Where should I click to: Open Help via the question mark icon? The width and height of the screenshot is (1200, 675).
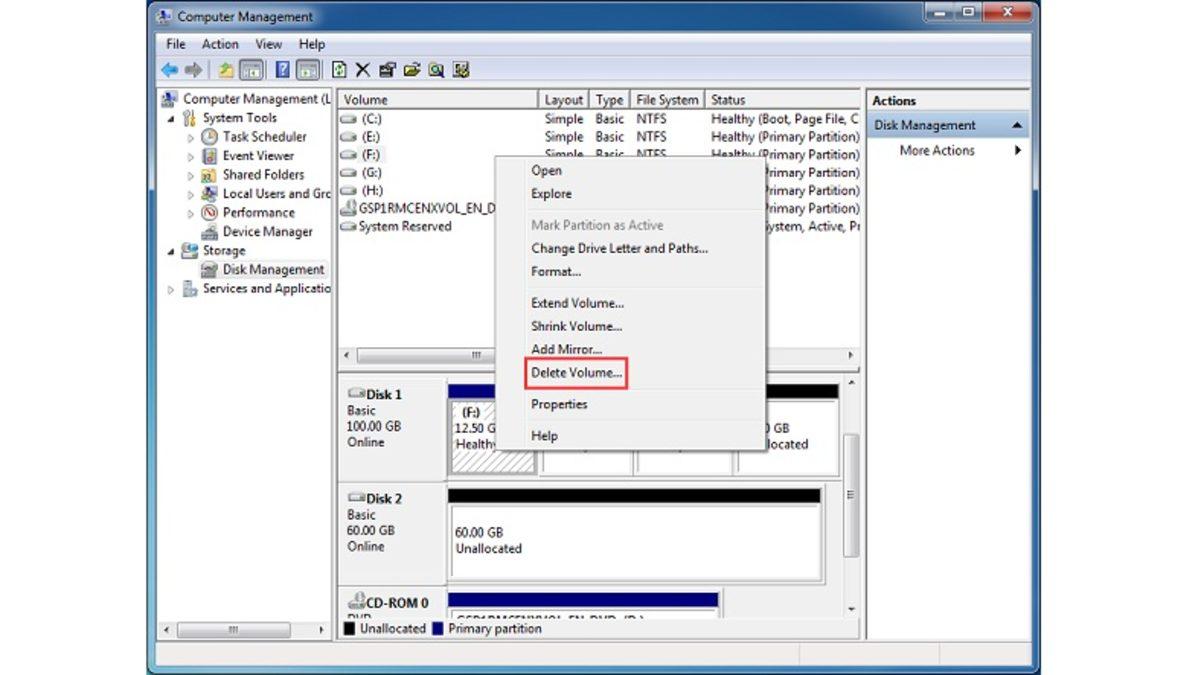tap(282, 70)
